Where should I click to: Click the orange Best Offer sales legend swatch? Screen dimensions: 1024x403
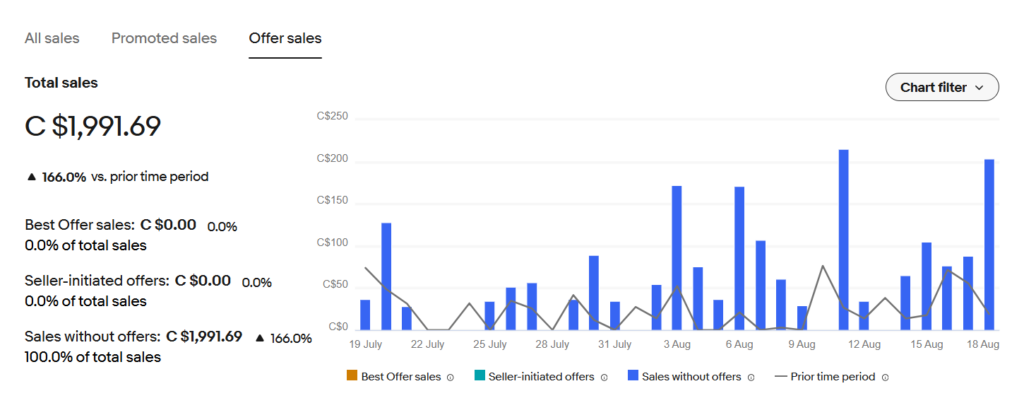(x=352, y=376)
